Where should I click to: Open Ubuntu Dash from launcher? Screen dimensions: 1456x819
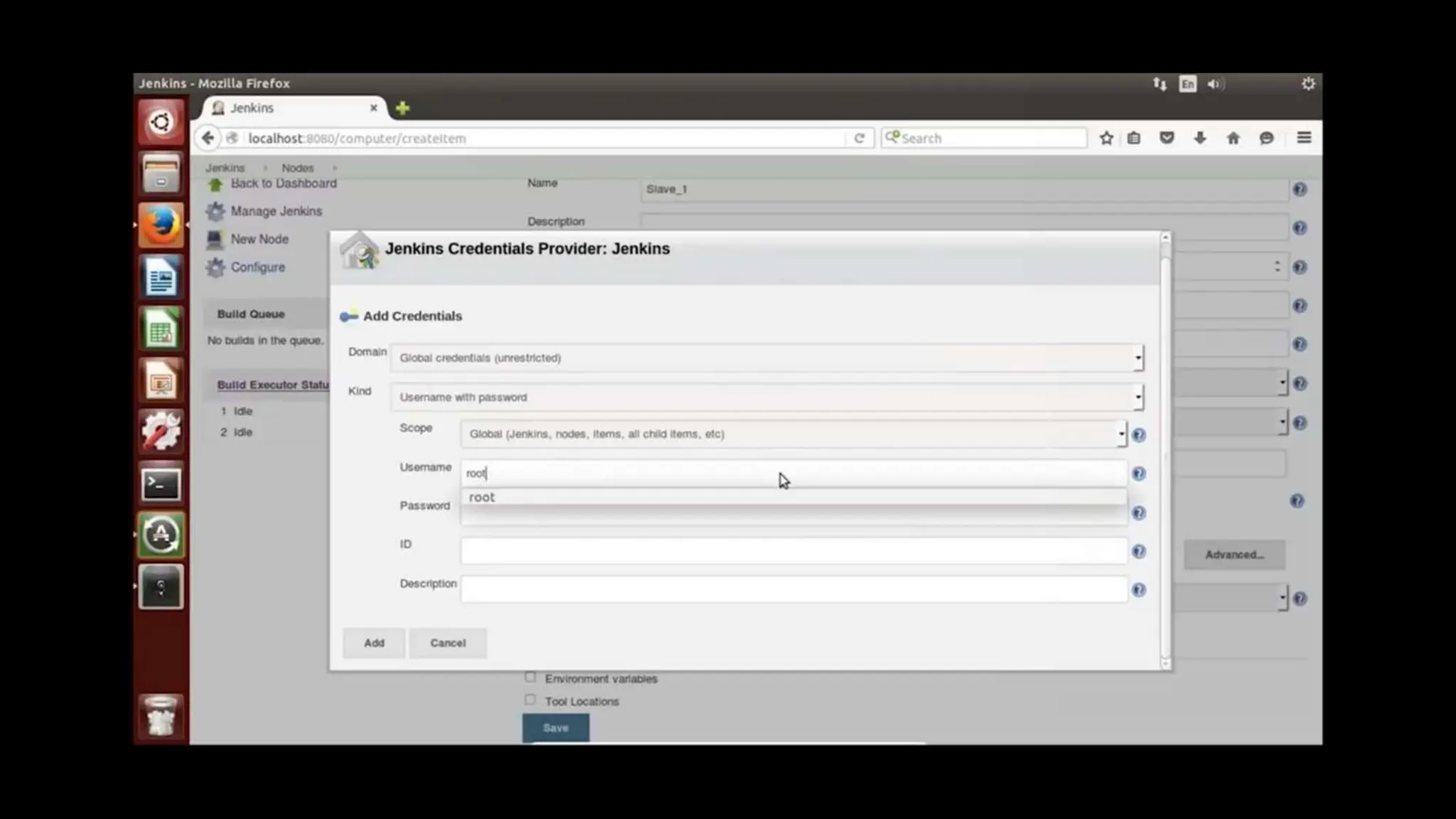pos(161,122)
